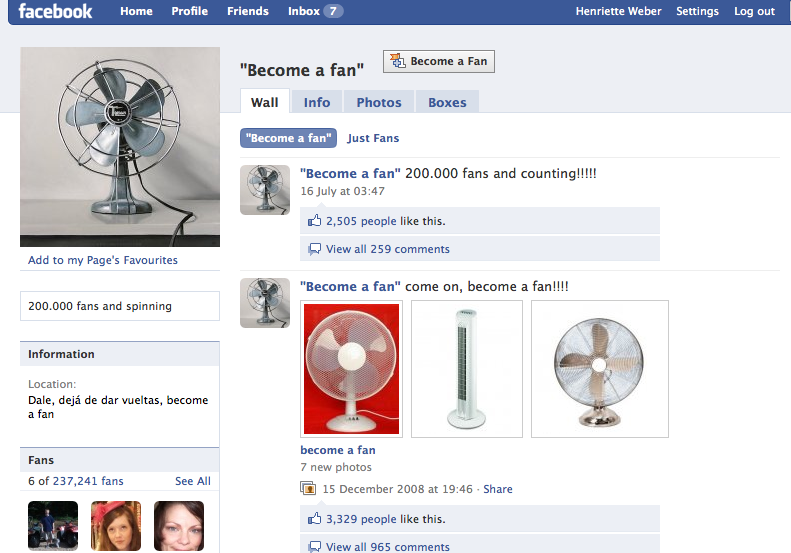
Task: Click 2,505 people like link
Action: pos(361,220)
